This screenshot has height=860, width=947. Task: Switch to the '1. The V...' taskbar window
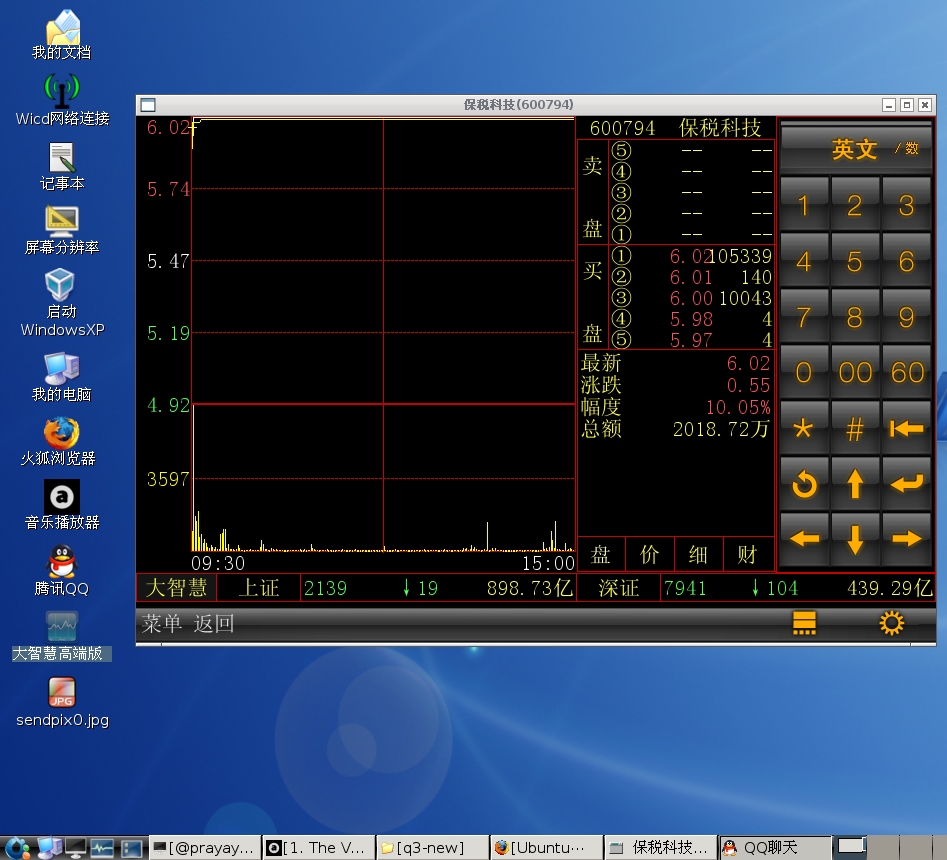click(318, 848)
